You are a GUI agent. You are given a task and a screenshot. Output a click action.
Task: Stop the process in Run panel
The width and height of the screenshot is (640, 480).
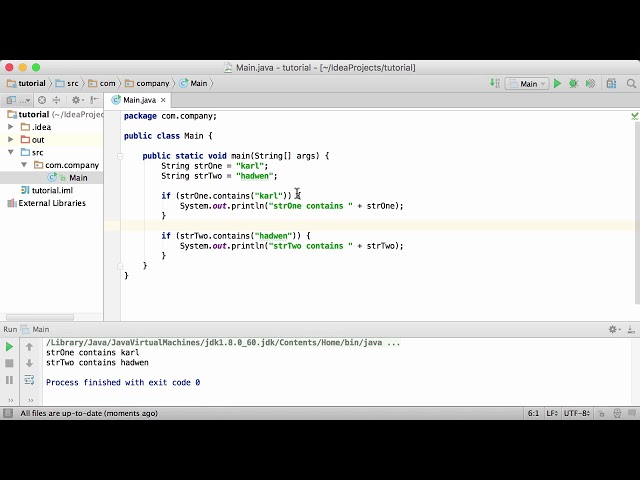9,363
